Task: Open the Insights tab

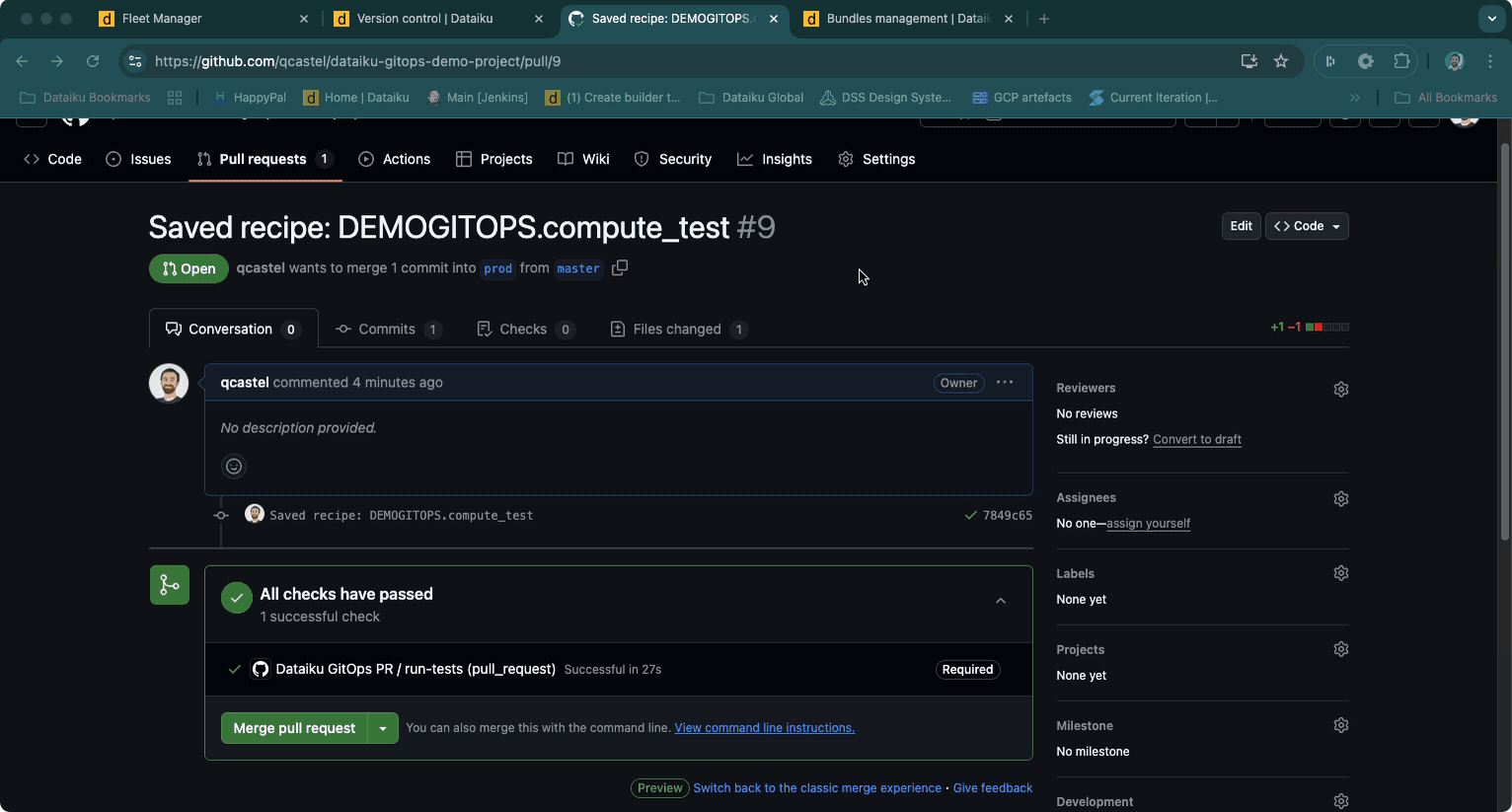Action: tap(774, 159)
